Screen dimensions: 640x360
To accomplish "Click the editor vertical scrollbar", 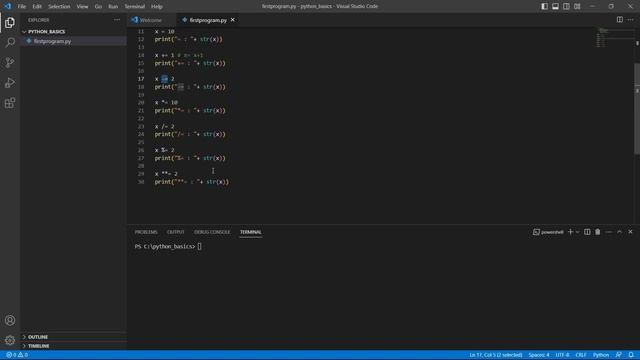I will (x=637, y=108).
